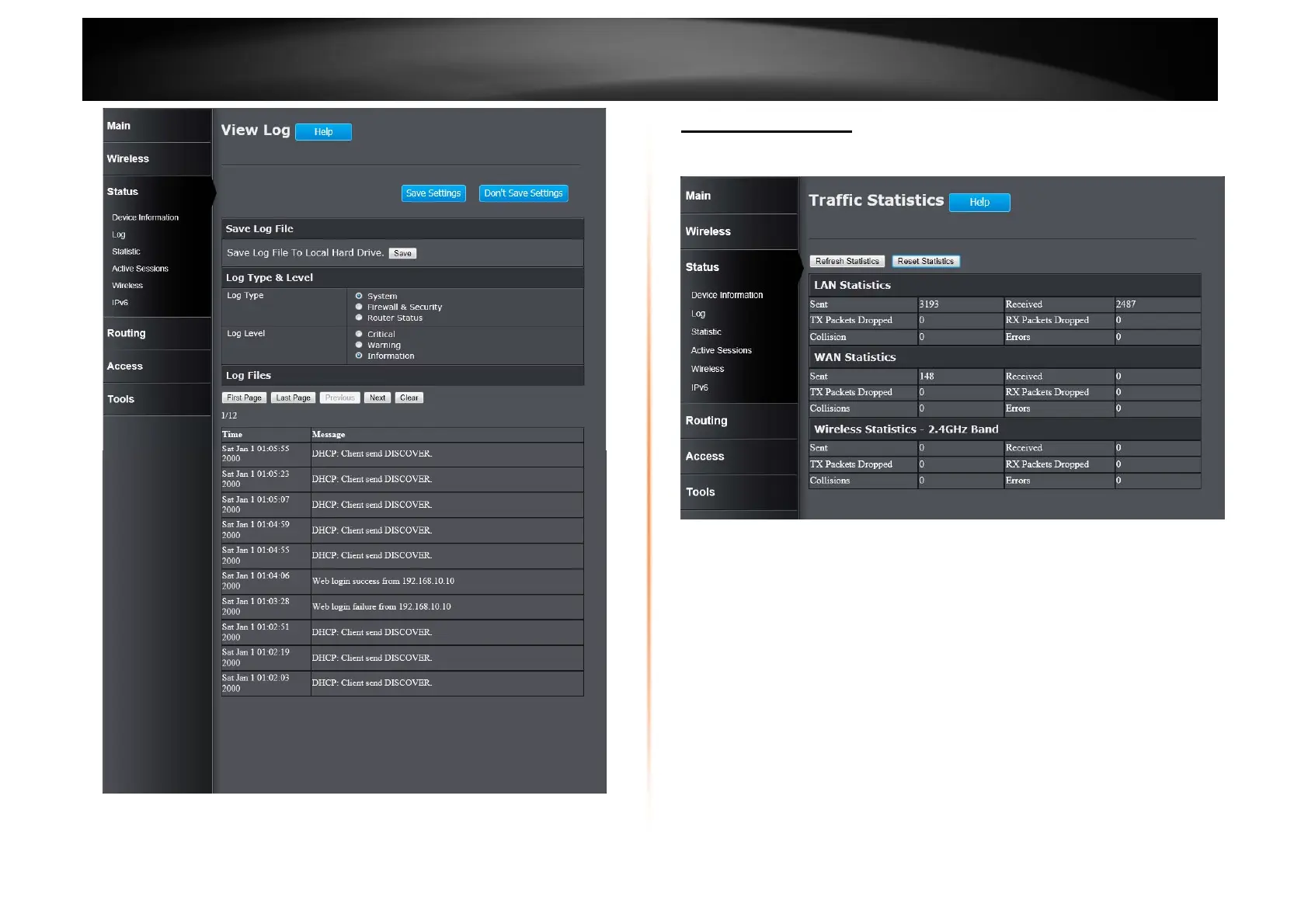Open IPv6 submenu in View Log sidebar
Screen dimensions: 1308x924
tap(120, 303)
